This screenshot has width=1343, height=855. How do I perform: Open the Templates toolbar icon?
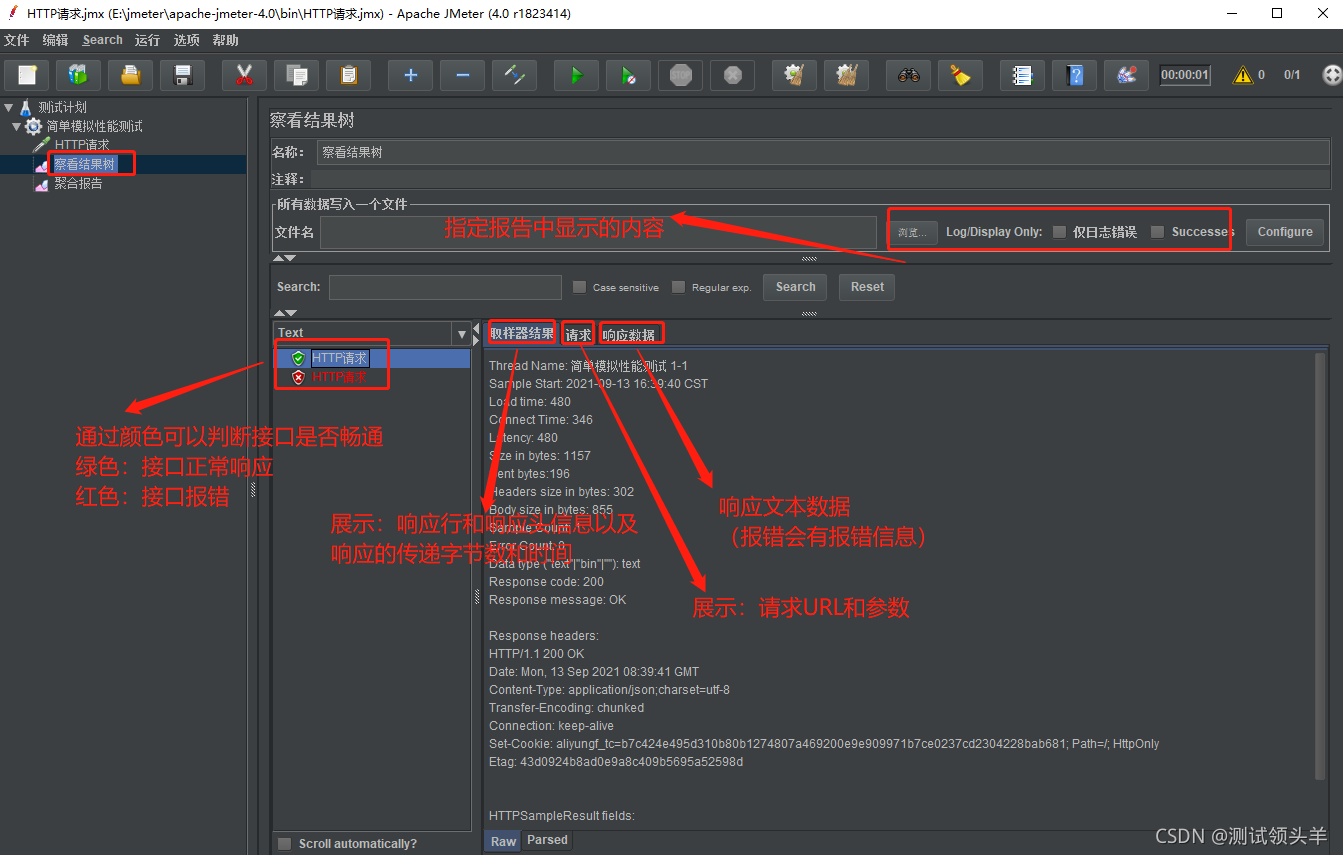[x=78, y=75]
